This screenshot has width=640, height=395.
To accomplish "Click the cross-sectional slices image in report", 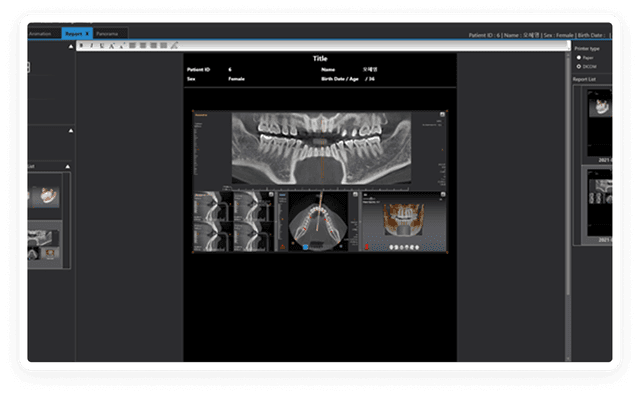I will pyautogui.click(x=234, y=222).
